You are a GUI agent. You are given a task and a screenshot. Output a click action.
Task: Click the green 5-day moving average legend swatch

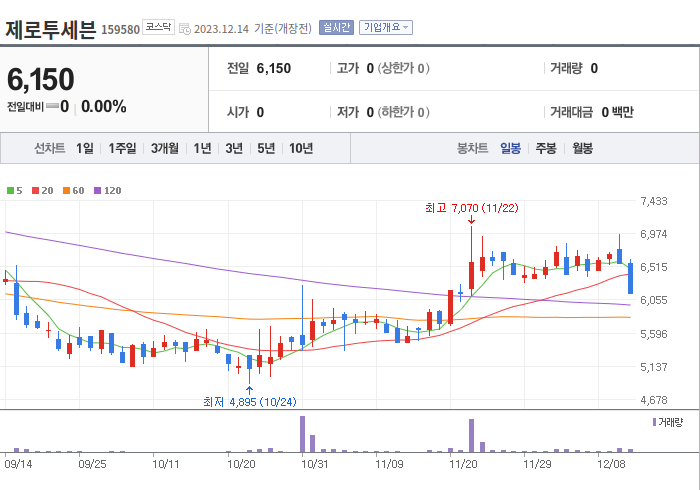point(10,191)
